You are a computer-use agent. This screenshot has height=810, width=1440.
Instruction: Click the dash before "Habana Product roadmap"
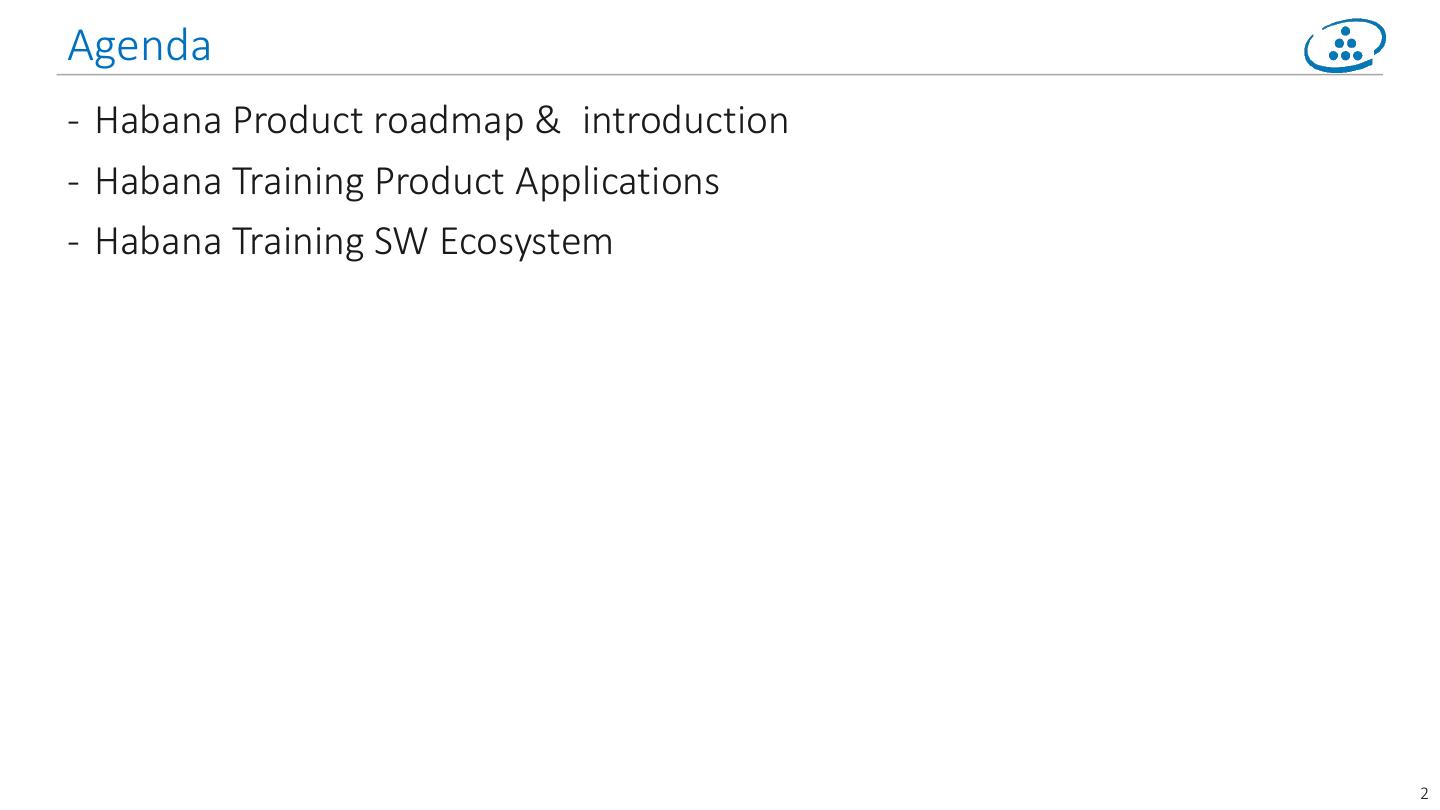pos(74,122)
